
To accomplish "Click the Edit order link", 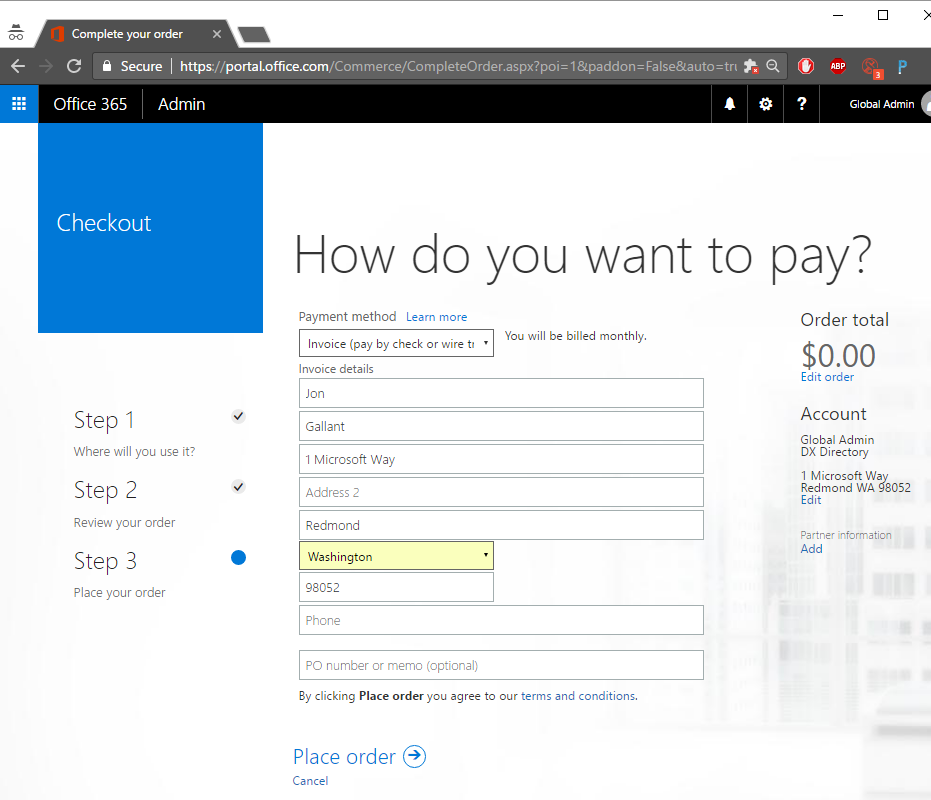I will coord(827,377).
